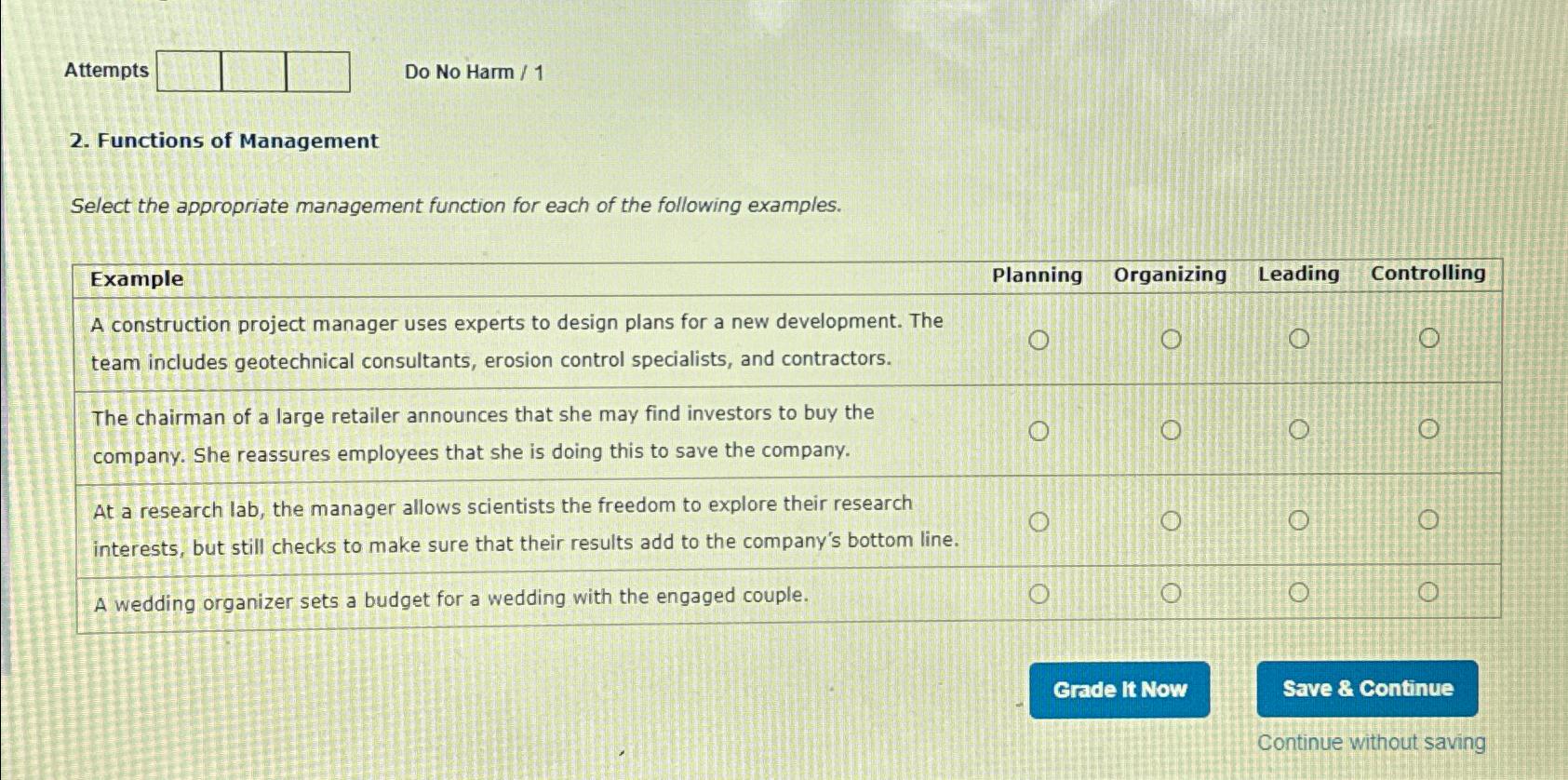
Task: Select Planning for the construction project manager example
Action: coord(1039,338)
